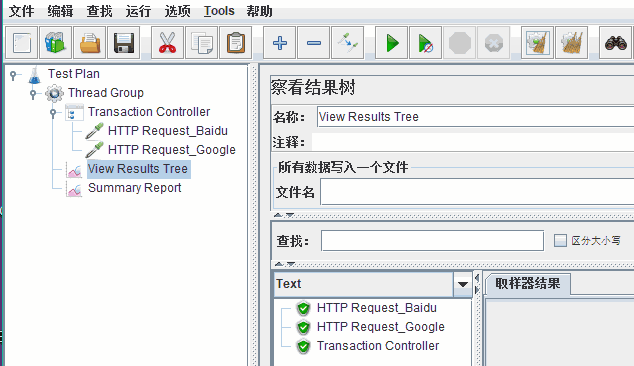Open the 运行 menu
The height and width of the screenshot is (366, 634).
pyautogui.click(x=138, y=11)
